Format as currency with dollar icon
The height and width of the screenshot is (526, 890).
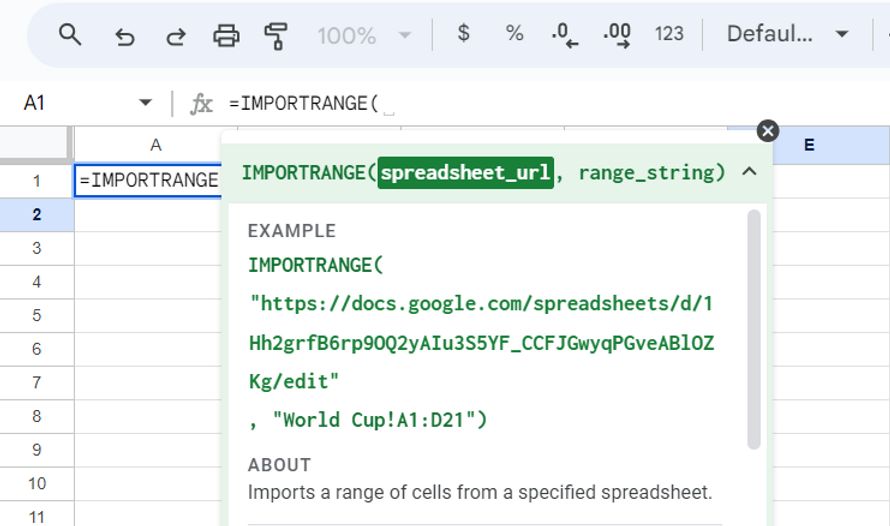[463, 34]
